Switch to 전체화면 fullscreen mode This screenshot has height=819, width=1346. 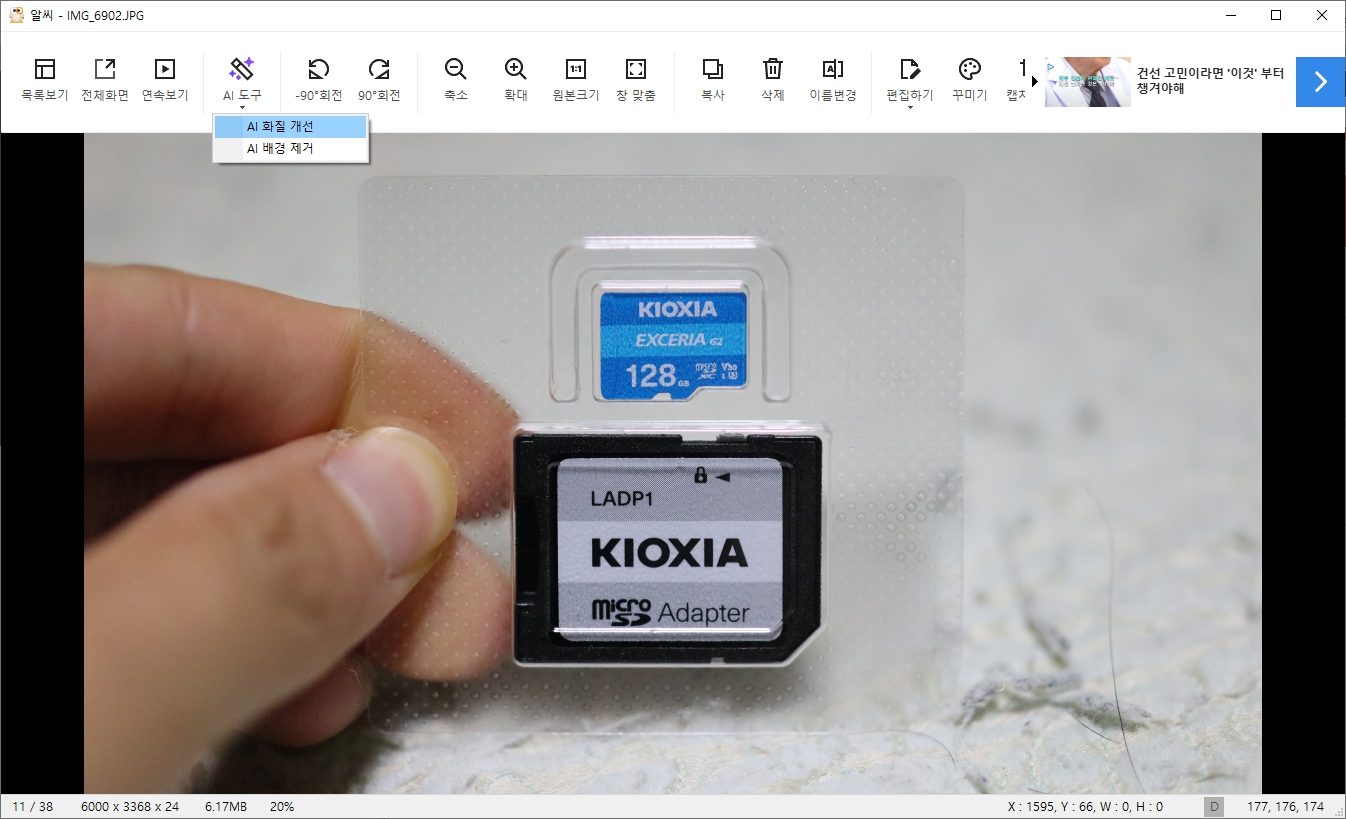point(105,80)
